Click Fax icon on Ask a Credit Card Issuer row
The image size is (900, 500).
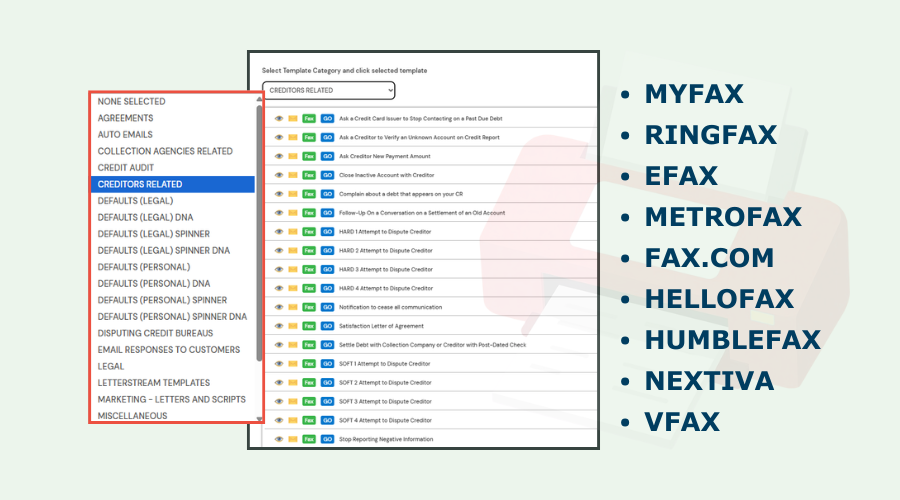coord(309,119)
